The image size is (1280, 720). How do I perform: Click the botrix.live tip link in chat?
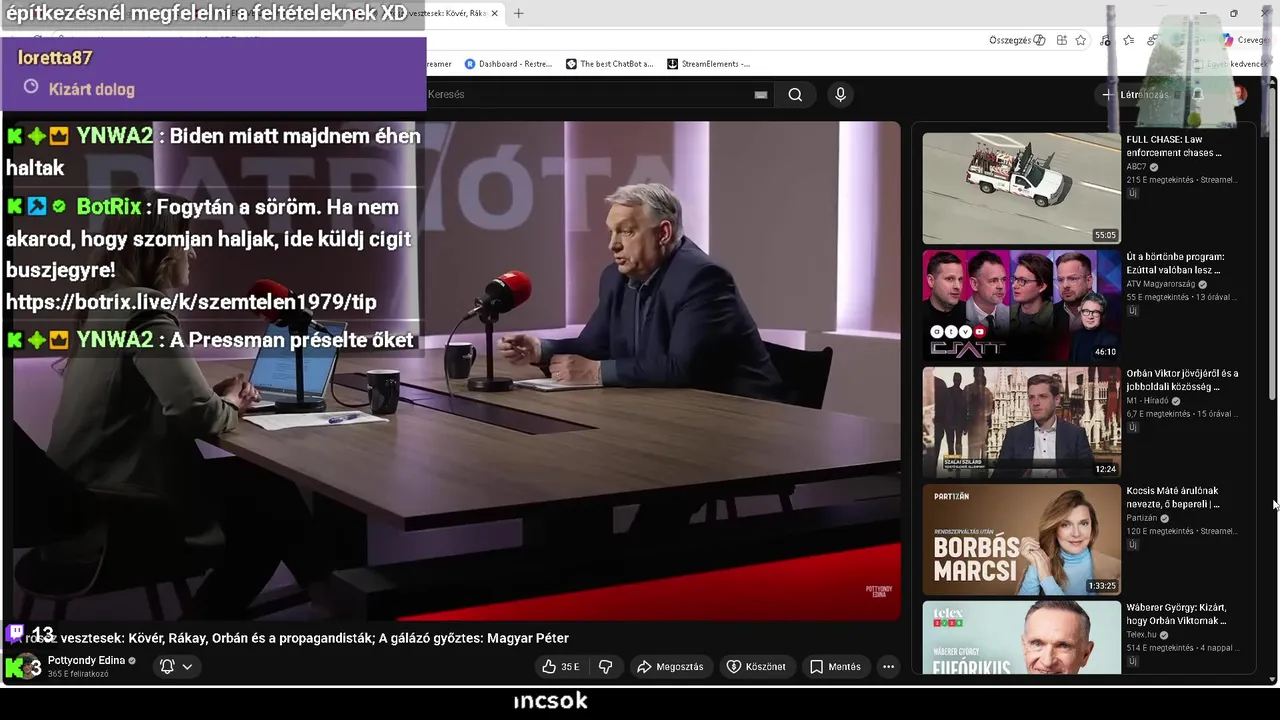click(191, 302)
